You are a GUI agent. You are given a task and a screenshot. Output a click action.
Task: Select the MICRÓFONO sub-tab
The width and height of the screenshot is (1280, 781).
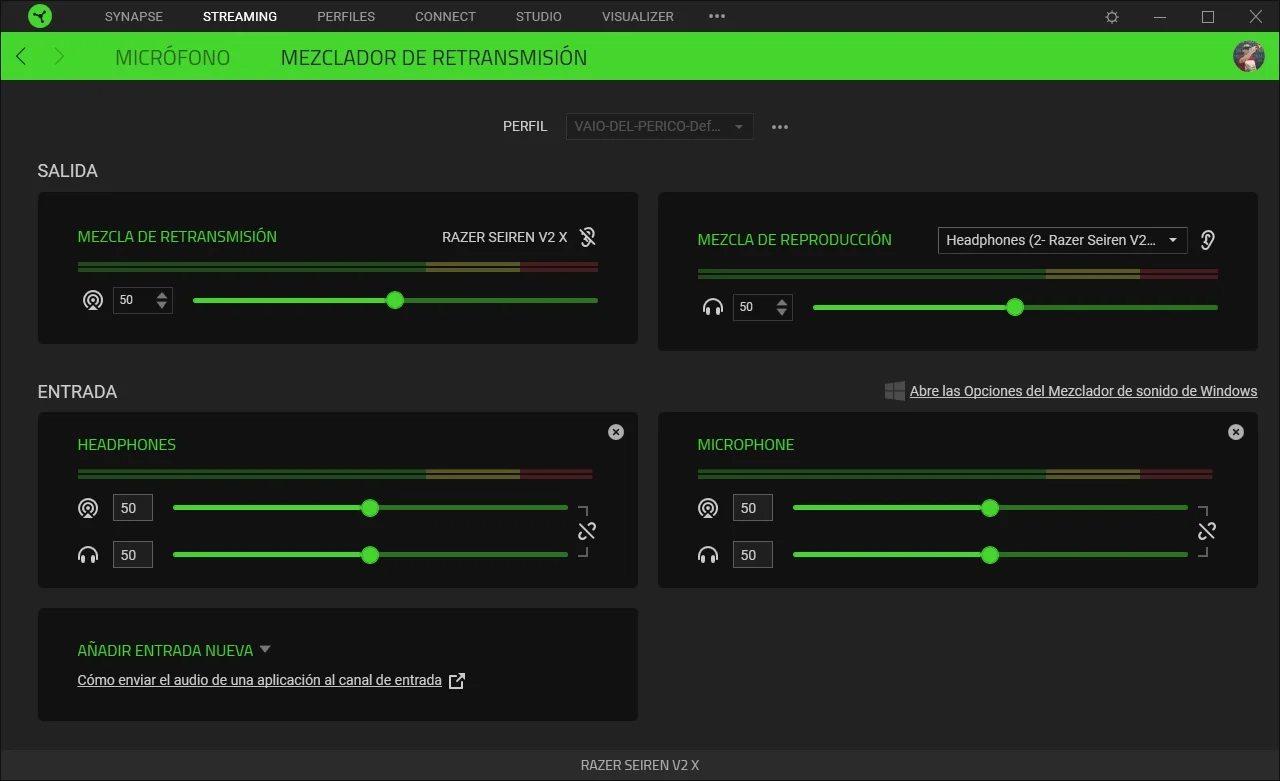(173, 58)
